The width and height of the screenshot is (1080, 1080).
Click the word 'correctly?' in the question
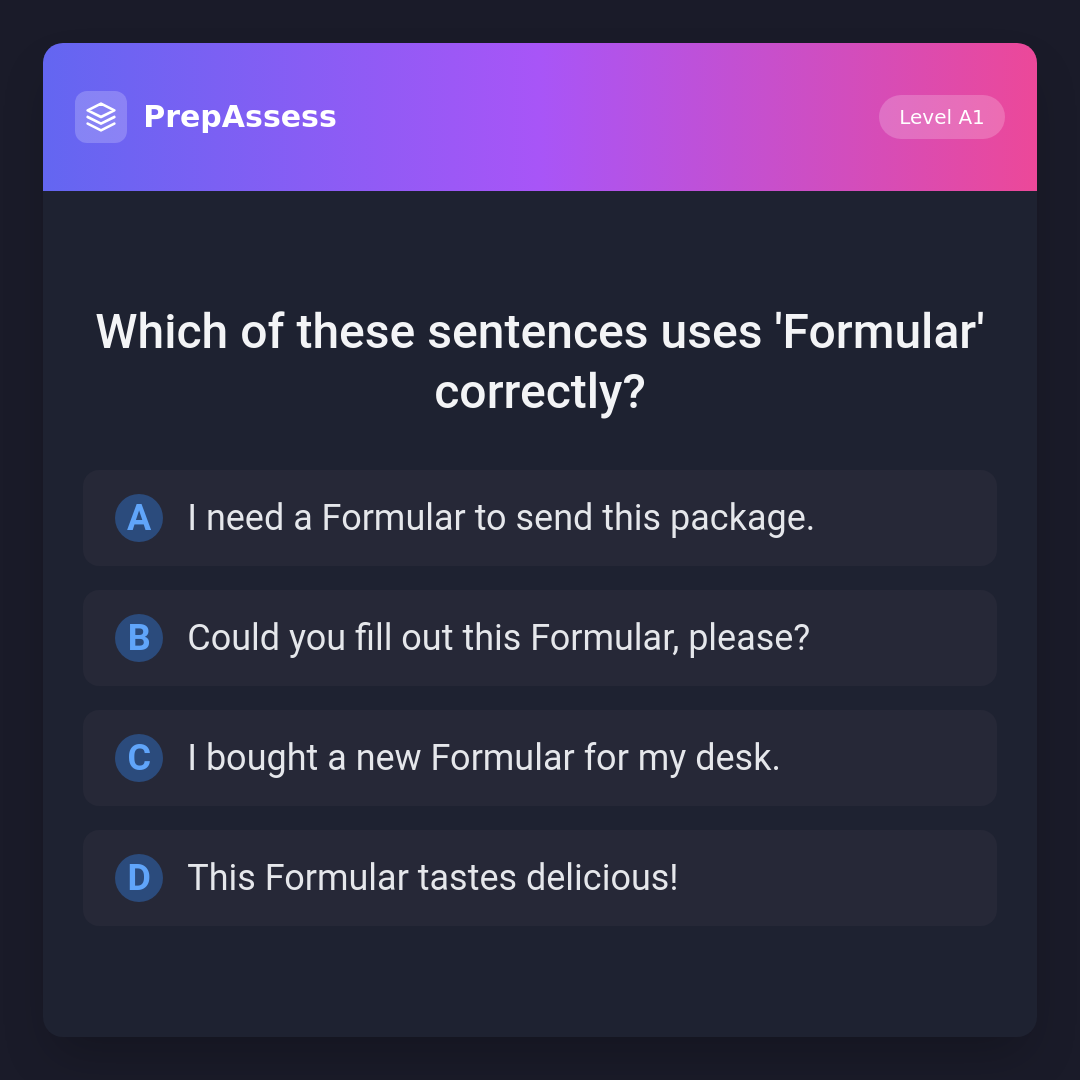[540, 392]
